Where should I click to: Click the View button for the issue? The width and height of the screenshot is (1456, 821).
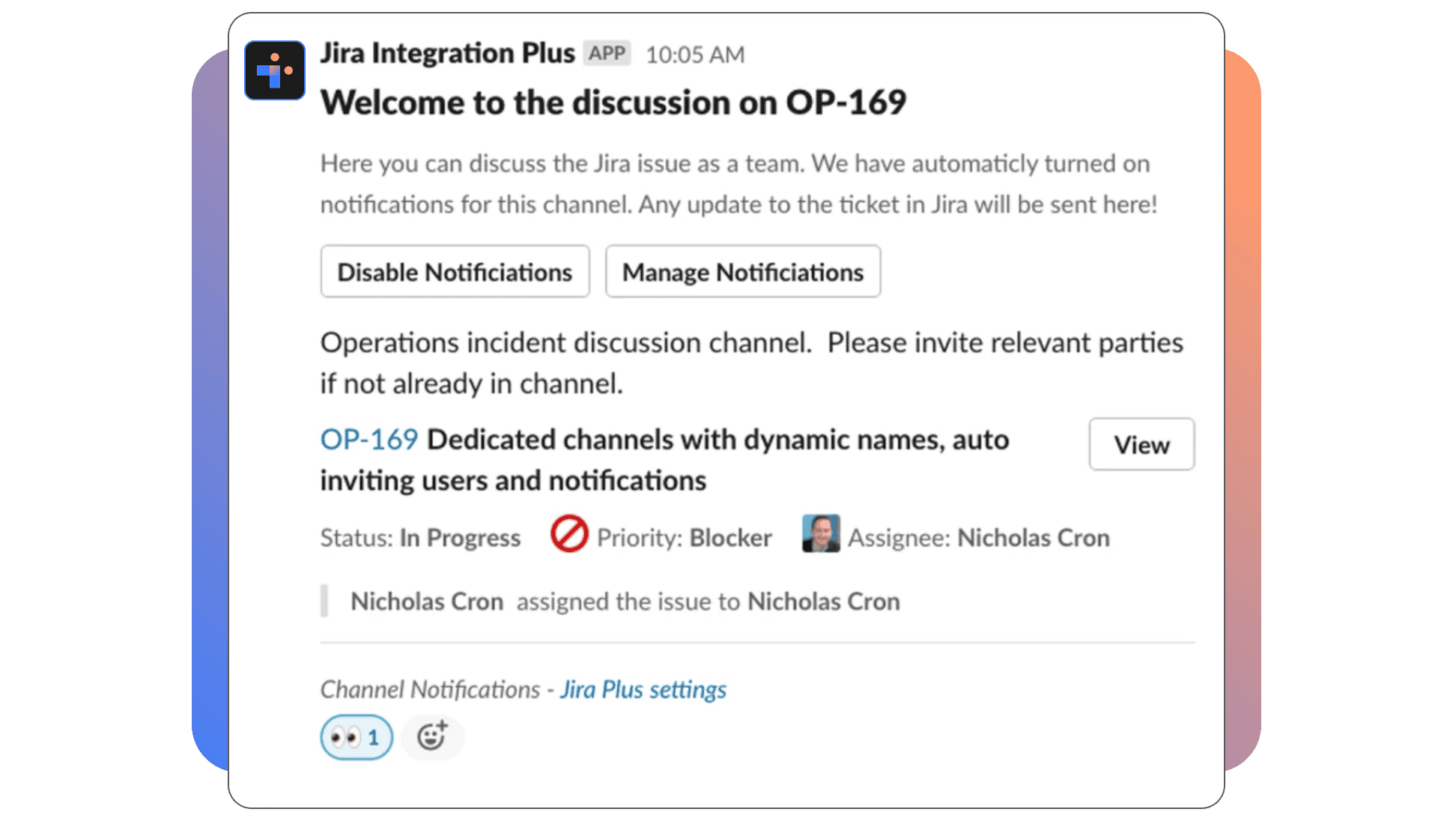click(1141, 444)
